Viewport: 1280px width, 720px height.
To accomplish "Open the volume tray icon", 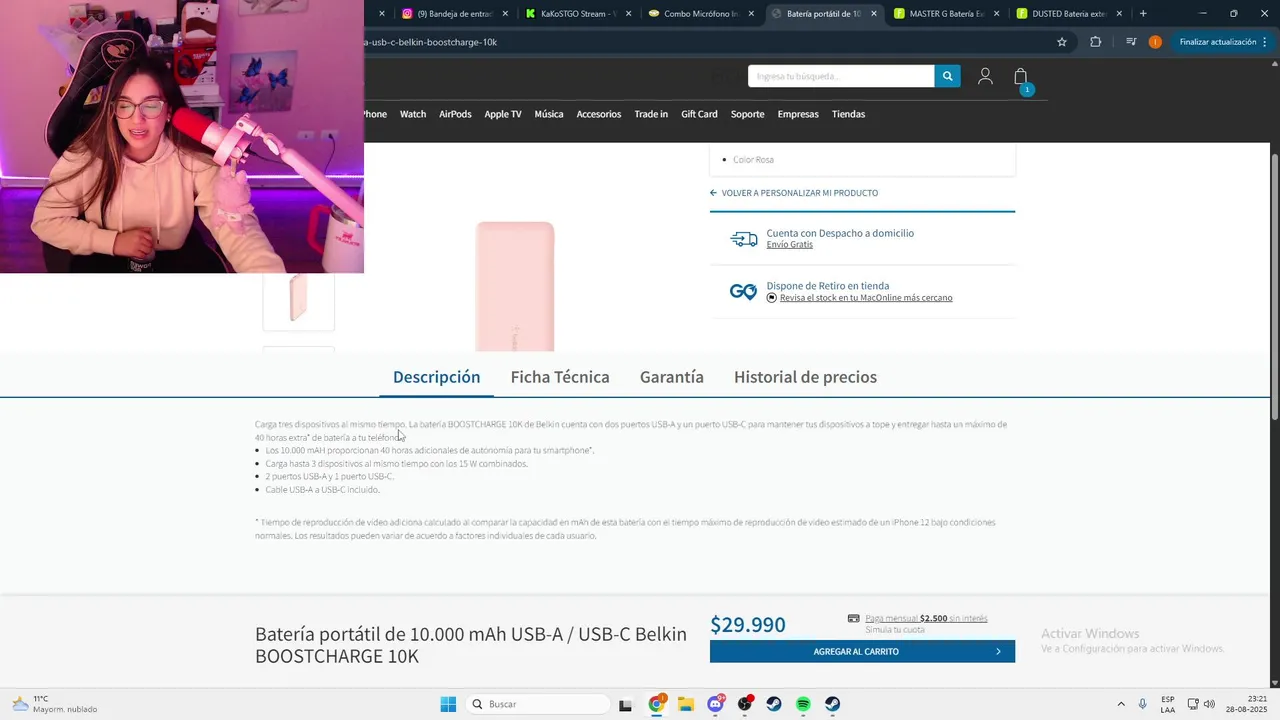I will (x=1209, y=704).
